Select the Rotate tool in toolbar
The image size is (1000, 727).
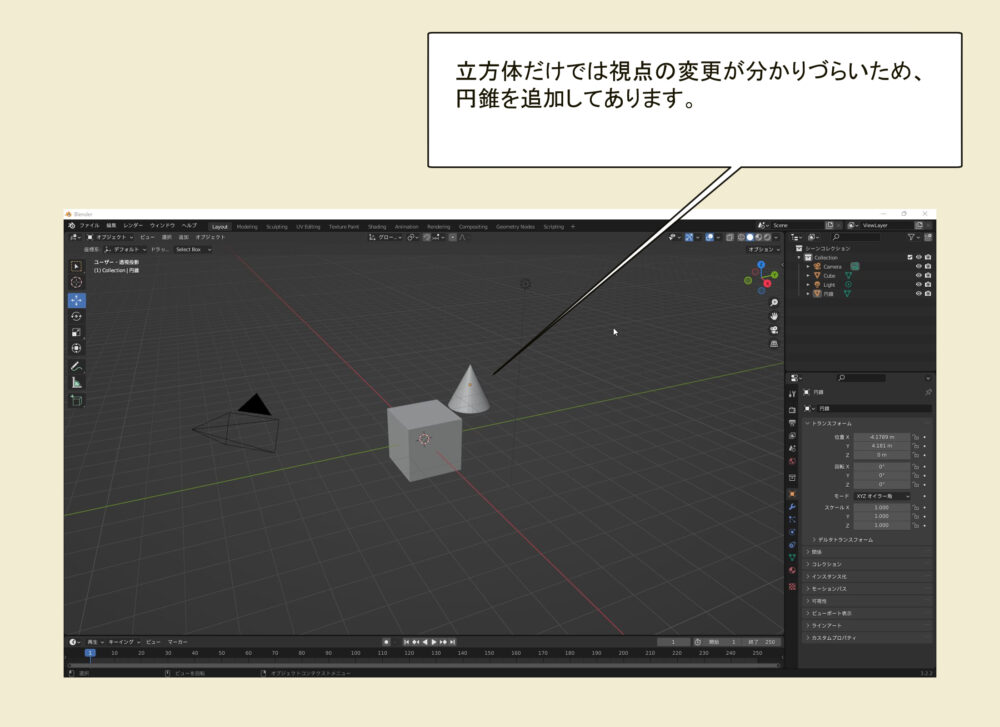coord(77,316)
